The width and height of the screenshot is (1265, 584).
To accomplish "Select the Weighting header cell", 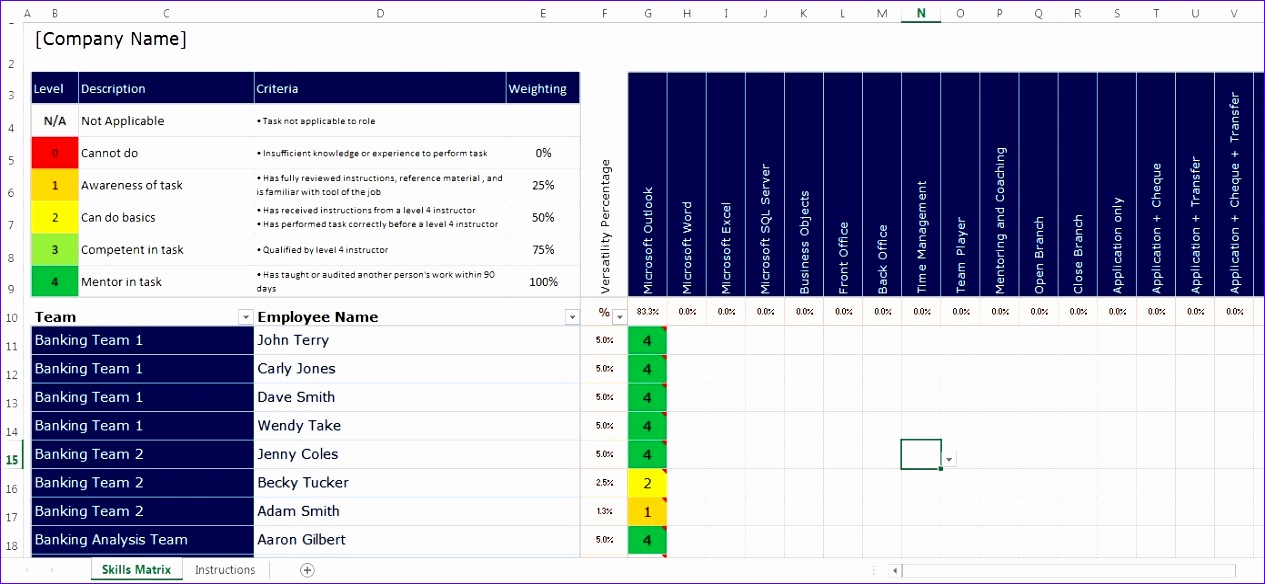I will (542, 88).
